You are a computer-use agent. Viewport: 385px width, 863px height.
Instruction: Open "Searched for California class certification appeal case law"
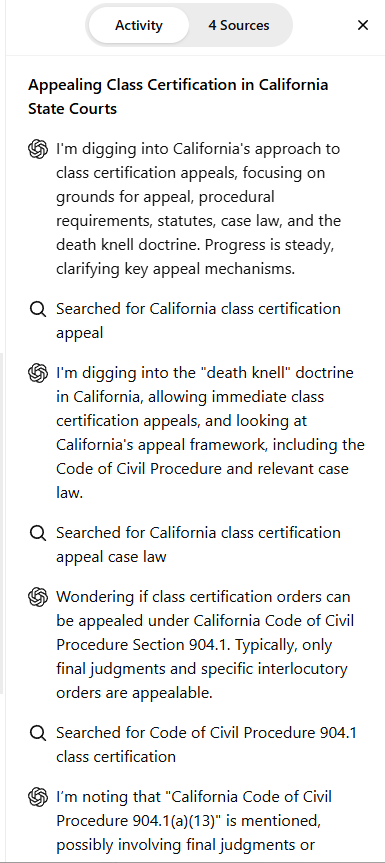coord(198,545)
